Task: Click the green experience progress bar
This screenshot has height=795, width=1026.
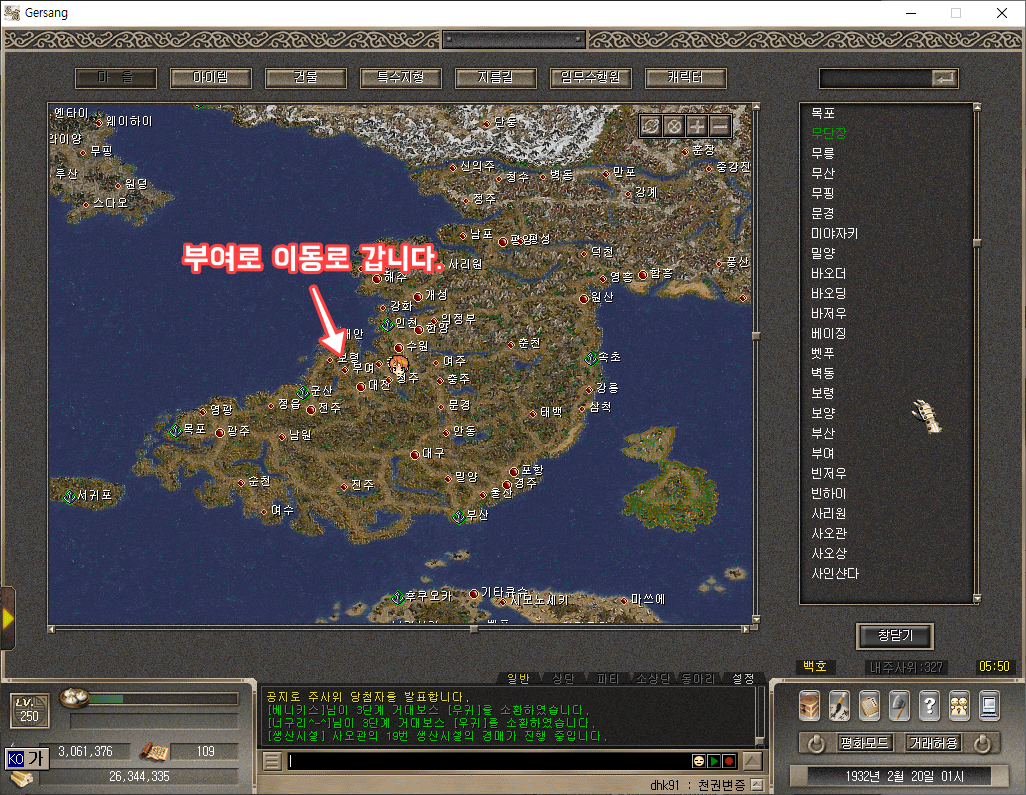Action: (x=106, y=699)
